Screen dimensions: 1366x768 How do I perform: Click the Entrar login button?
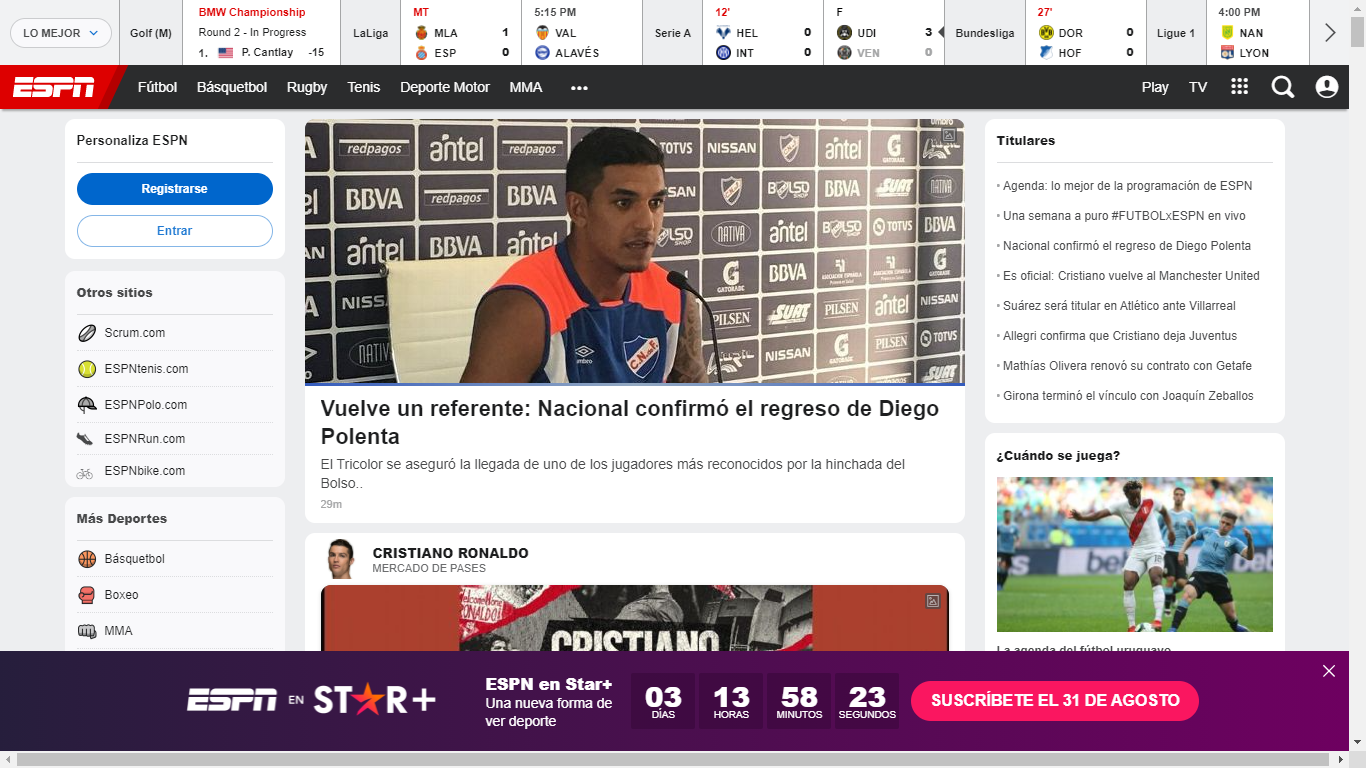tap(175, 231)
